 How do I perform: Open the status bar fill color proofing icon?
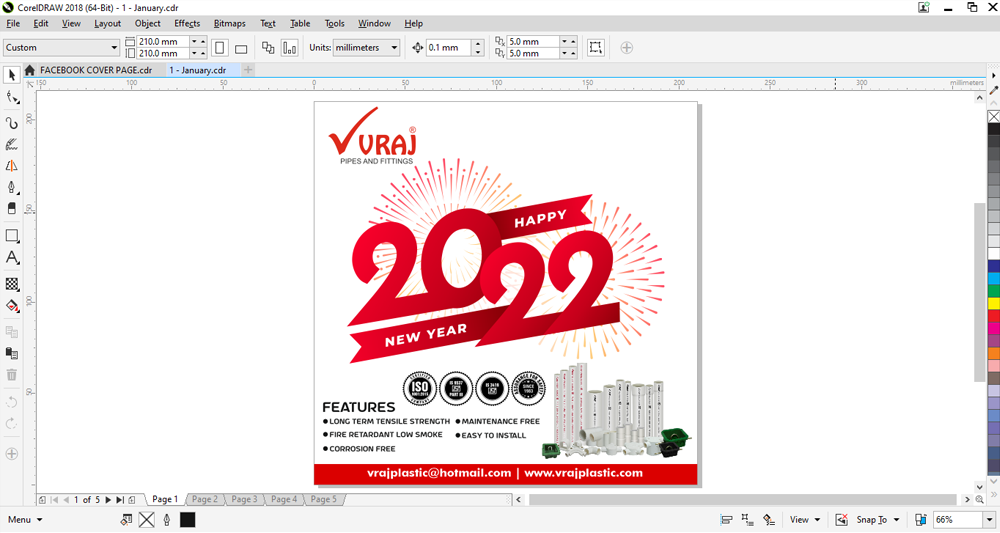[x=126, y=520]
